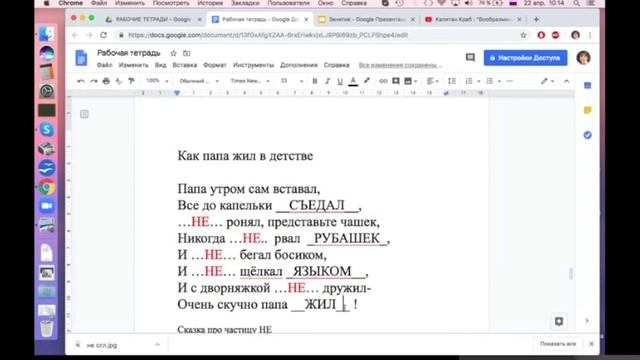Open the Вид menu in Docs
The image size is (640, 360).
160,65
